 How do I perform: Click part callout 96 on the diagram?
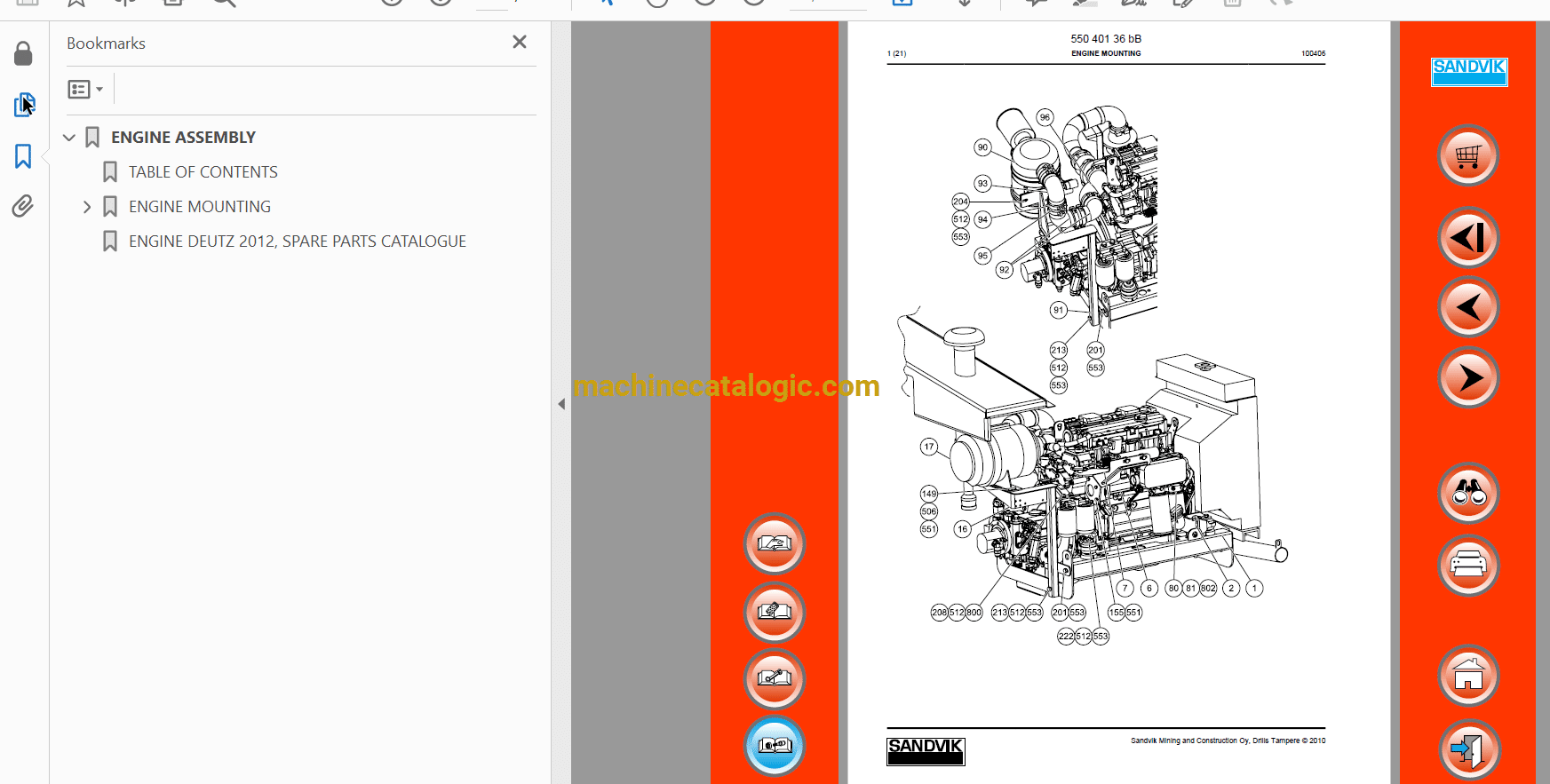[x=1045, y=117]
